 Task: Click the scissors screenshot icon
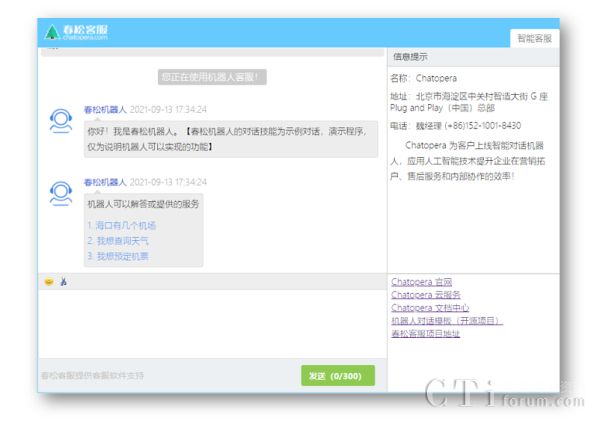click(62, 282)
